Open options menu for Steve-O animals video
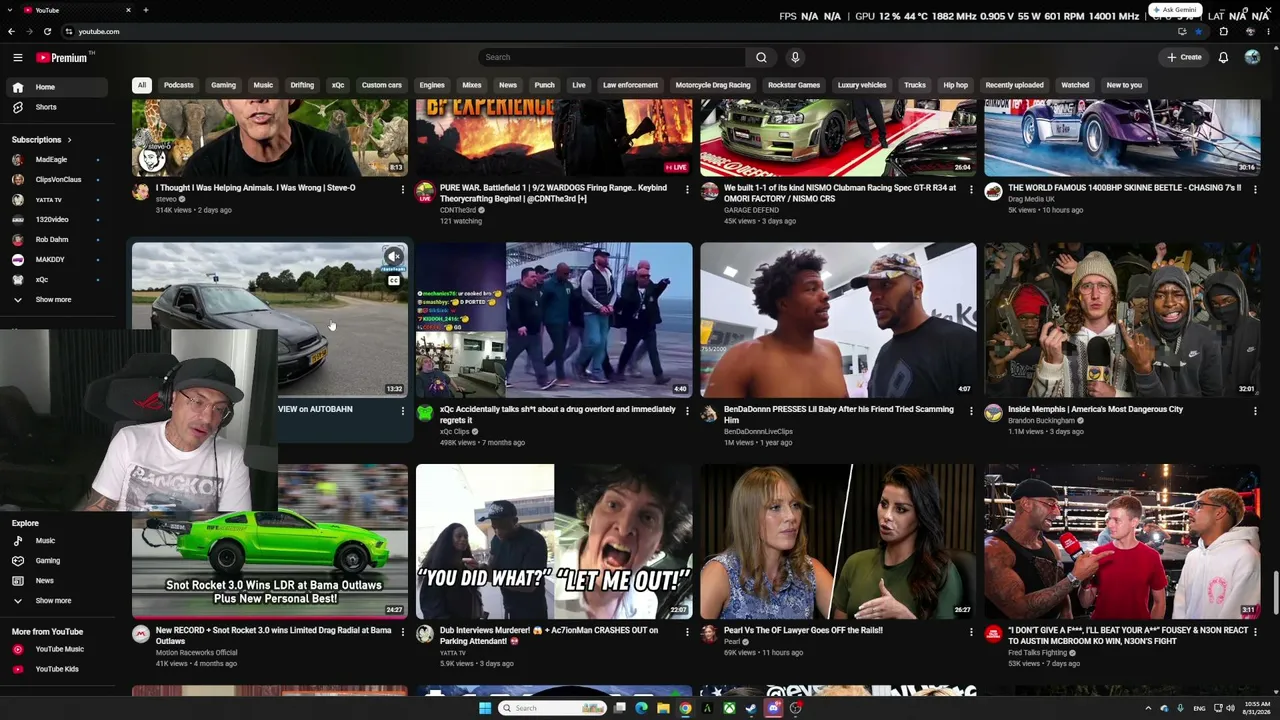The width and height of the screenshot is (1280, 720). click(403, 190)
